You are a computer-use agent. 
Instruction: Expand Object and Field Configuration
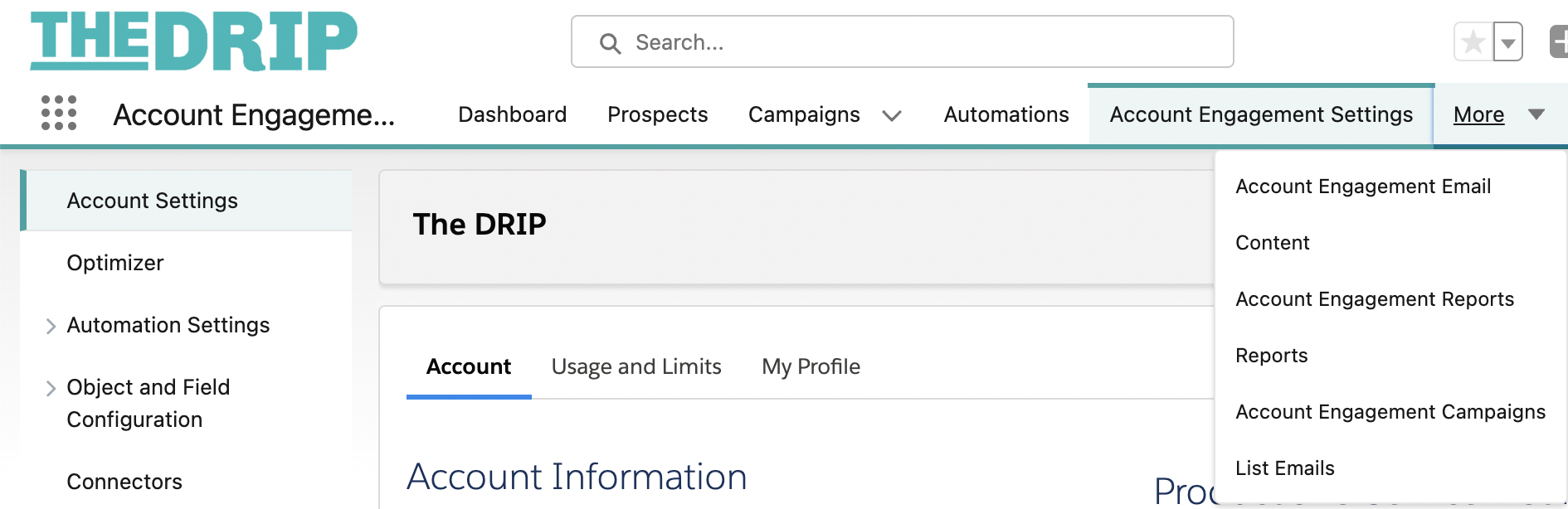pyautogui.click(x=51, y=388)
